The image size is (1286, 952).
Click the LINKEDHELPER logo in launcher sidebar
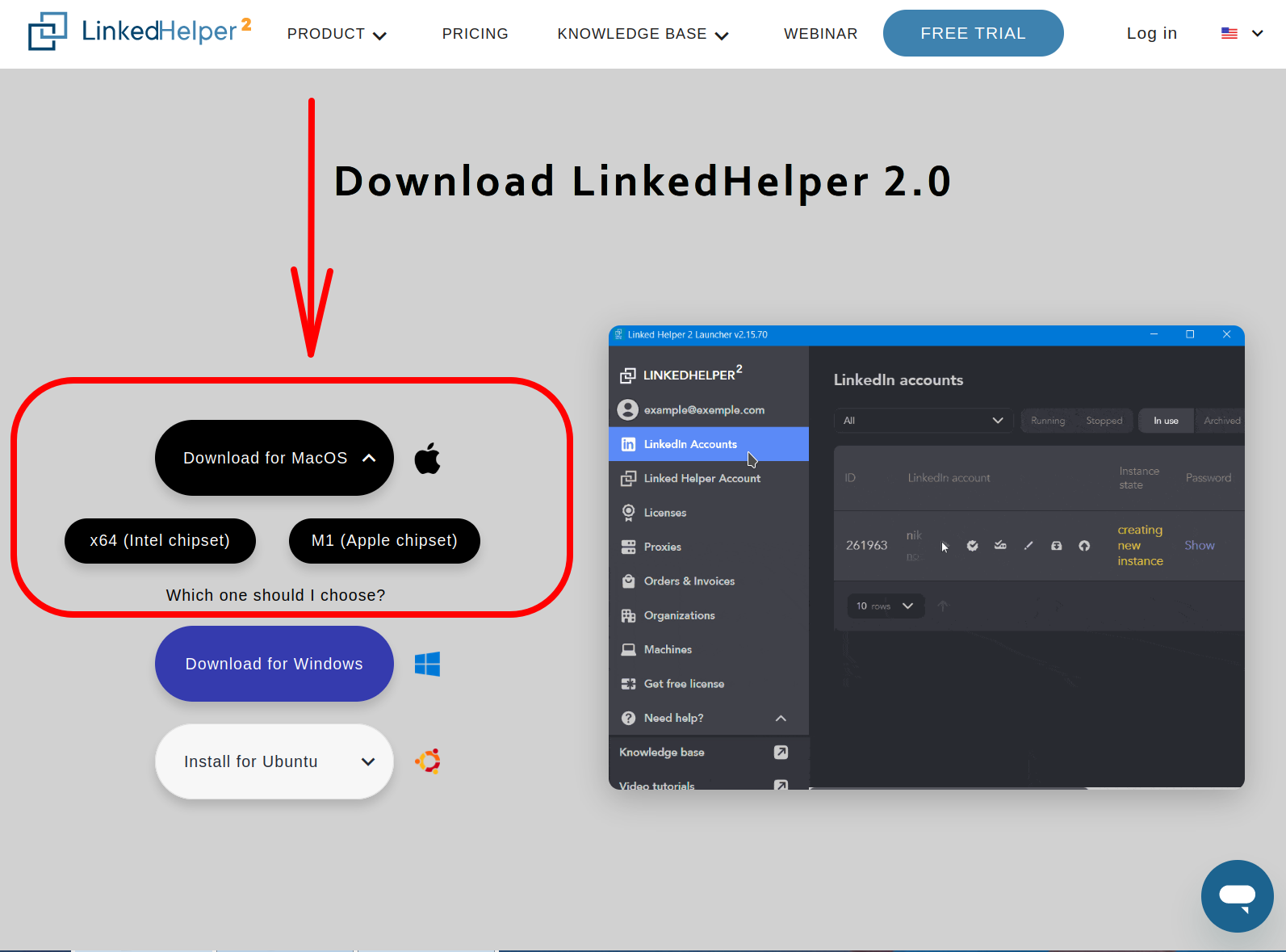681,374
